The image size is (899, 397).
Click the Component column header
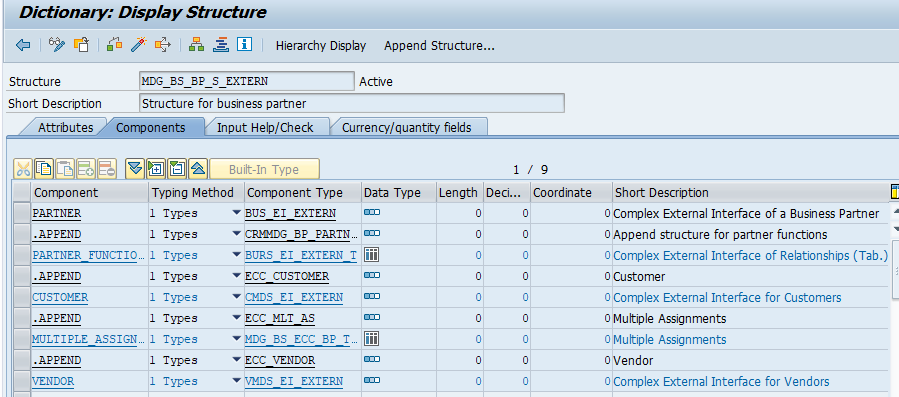(x=90, y=193)
